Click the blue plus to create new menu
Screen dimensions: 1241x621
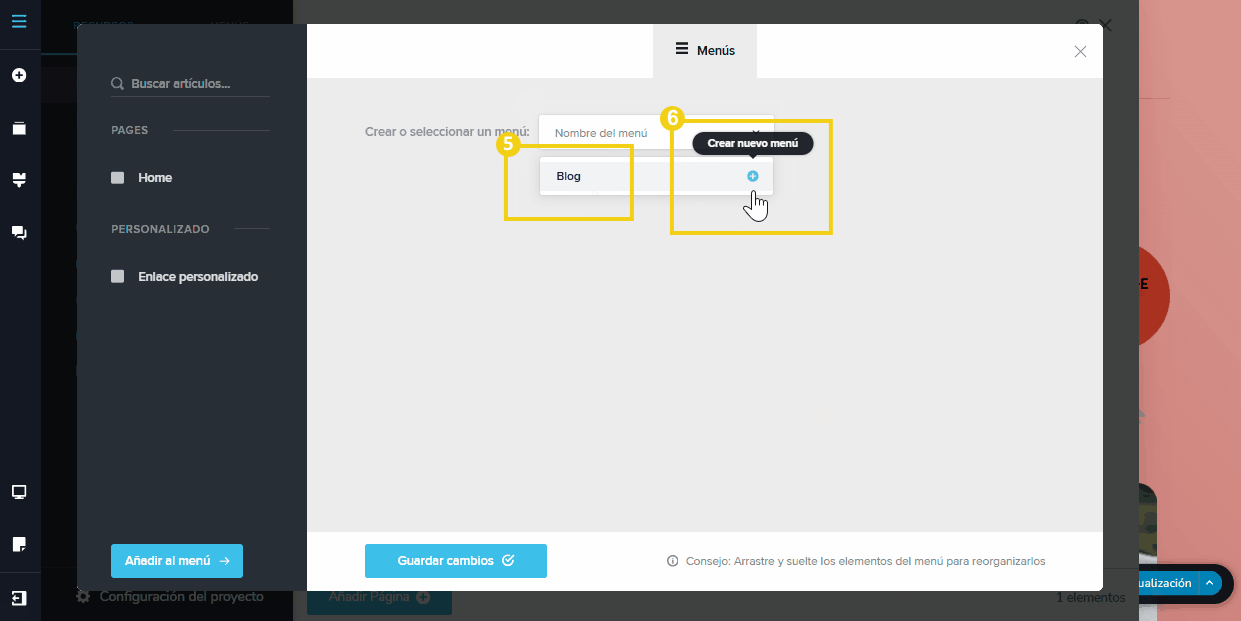(753, 176)
